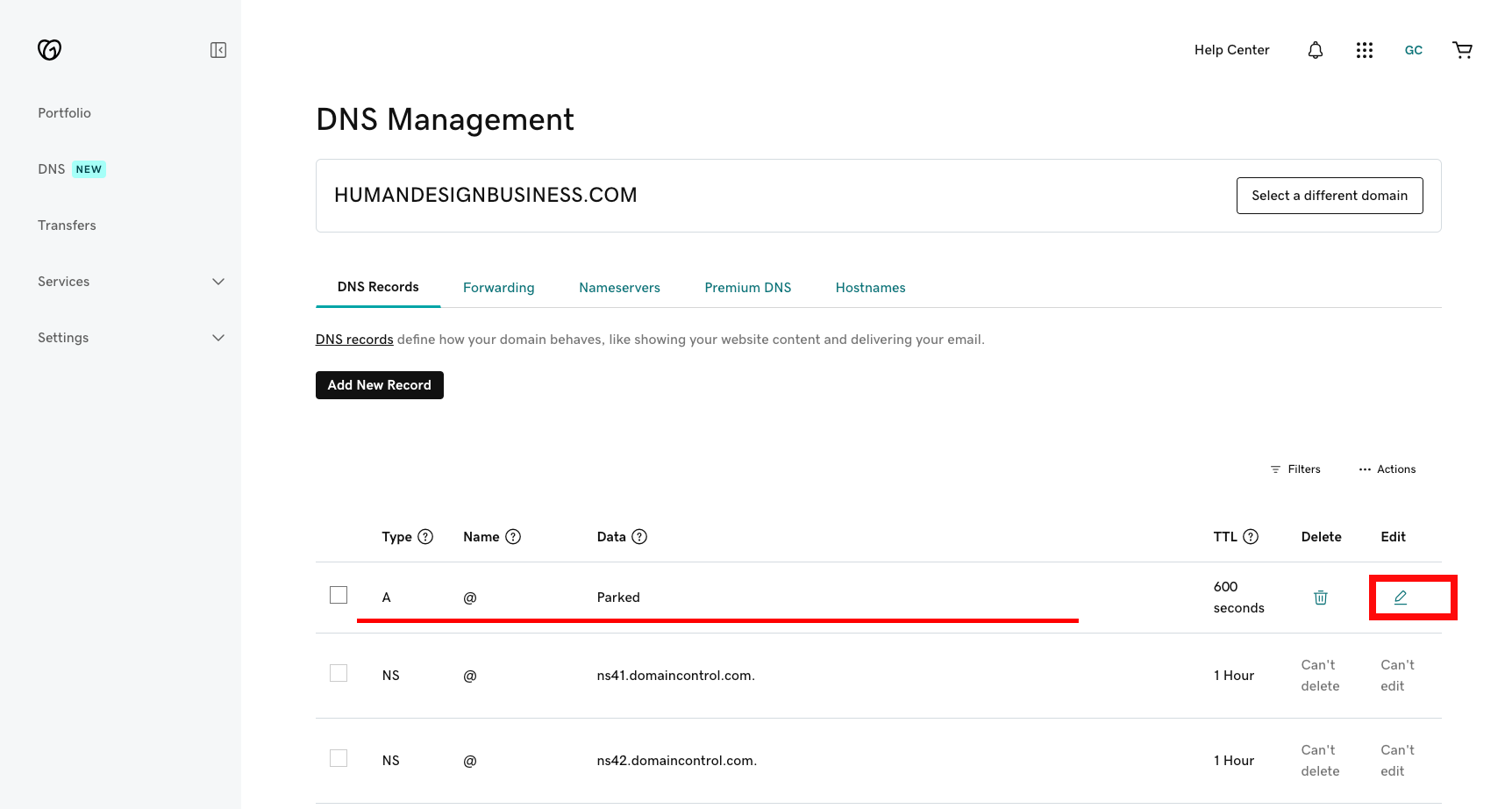Switch to the Forwarding tab
Screen dimensions: 1512x809
pos(499,288)
